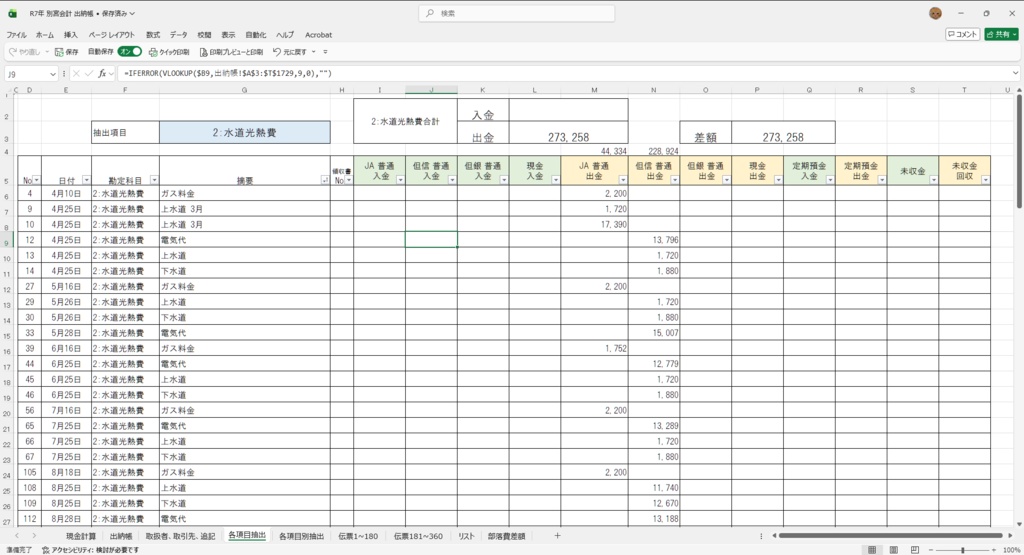Click the 検索 search input box
Image resolution: width=1024 pixels, height=555 pixels.
[x=517, y=13]
